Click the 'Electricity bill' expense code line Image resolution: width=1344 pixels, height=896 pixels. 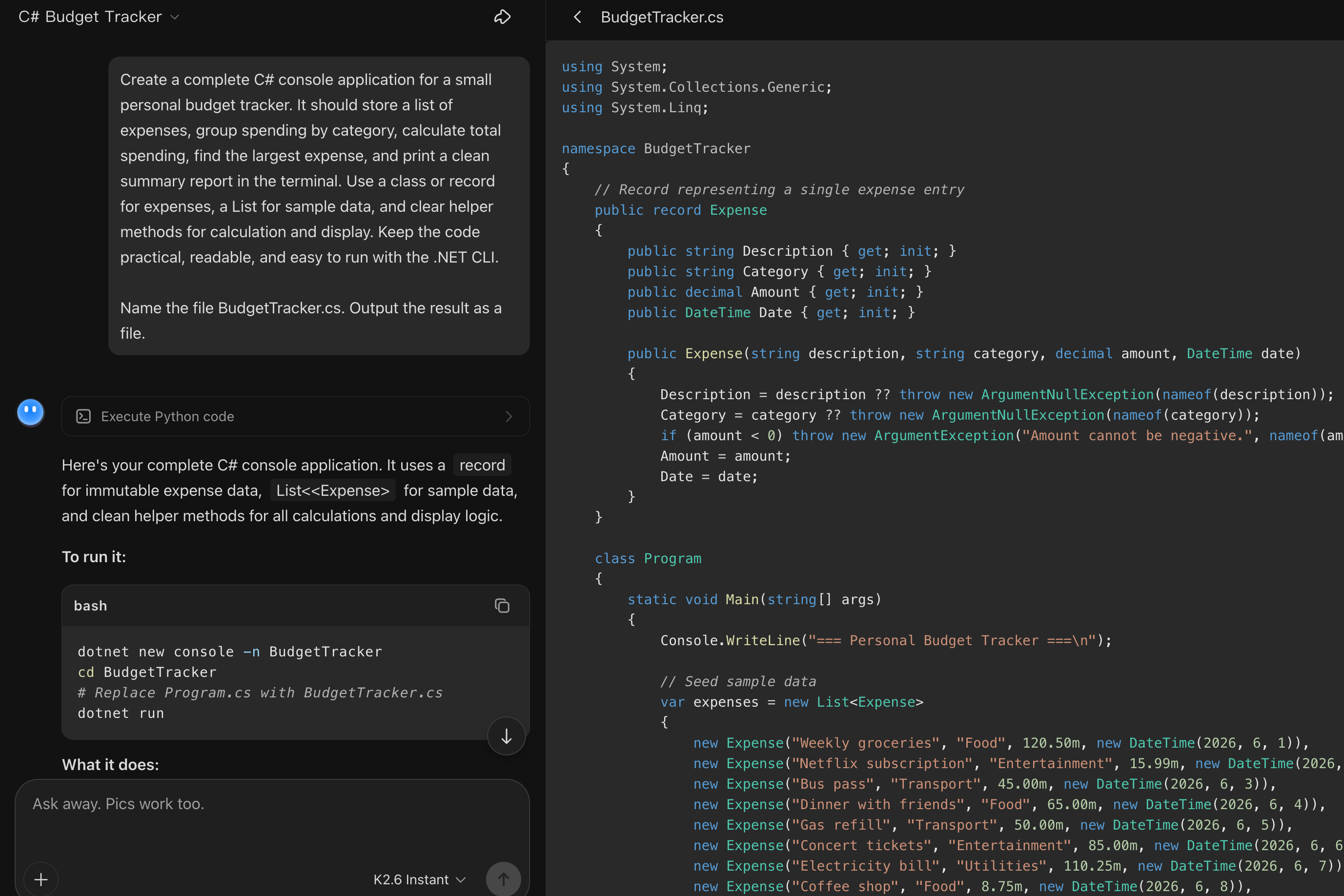pyautogui.click(x=1018, y=866)
